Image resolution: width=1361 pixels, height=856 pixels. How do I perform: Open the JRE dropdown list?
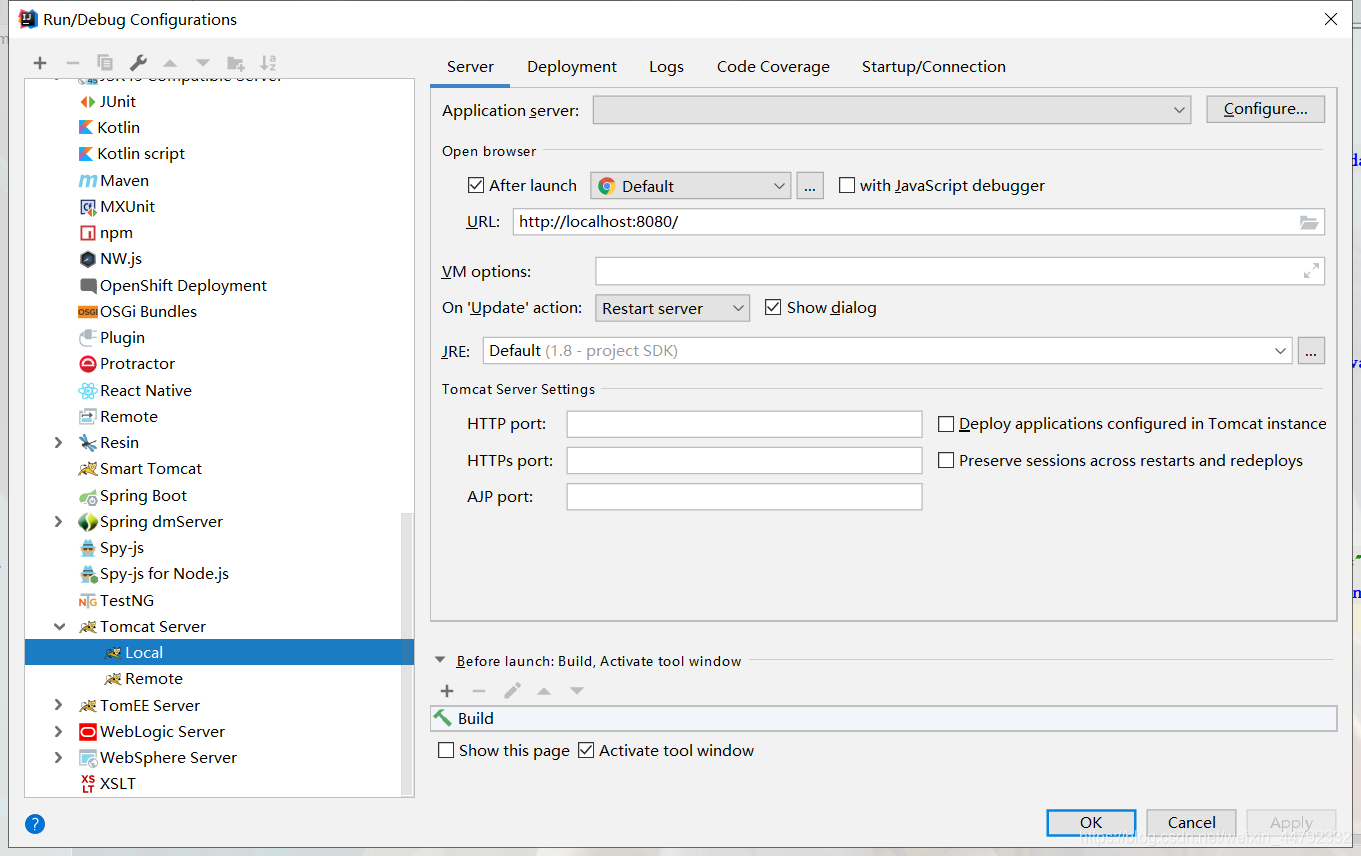click(x=887, y=350)
